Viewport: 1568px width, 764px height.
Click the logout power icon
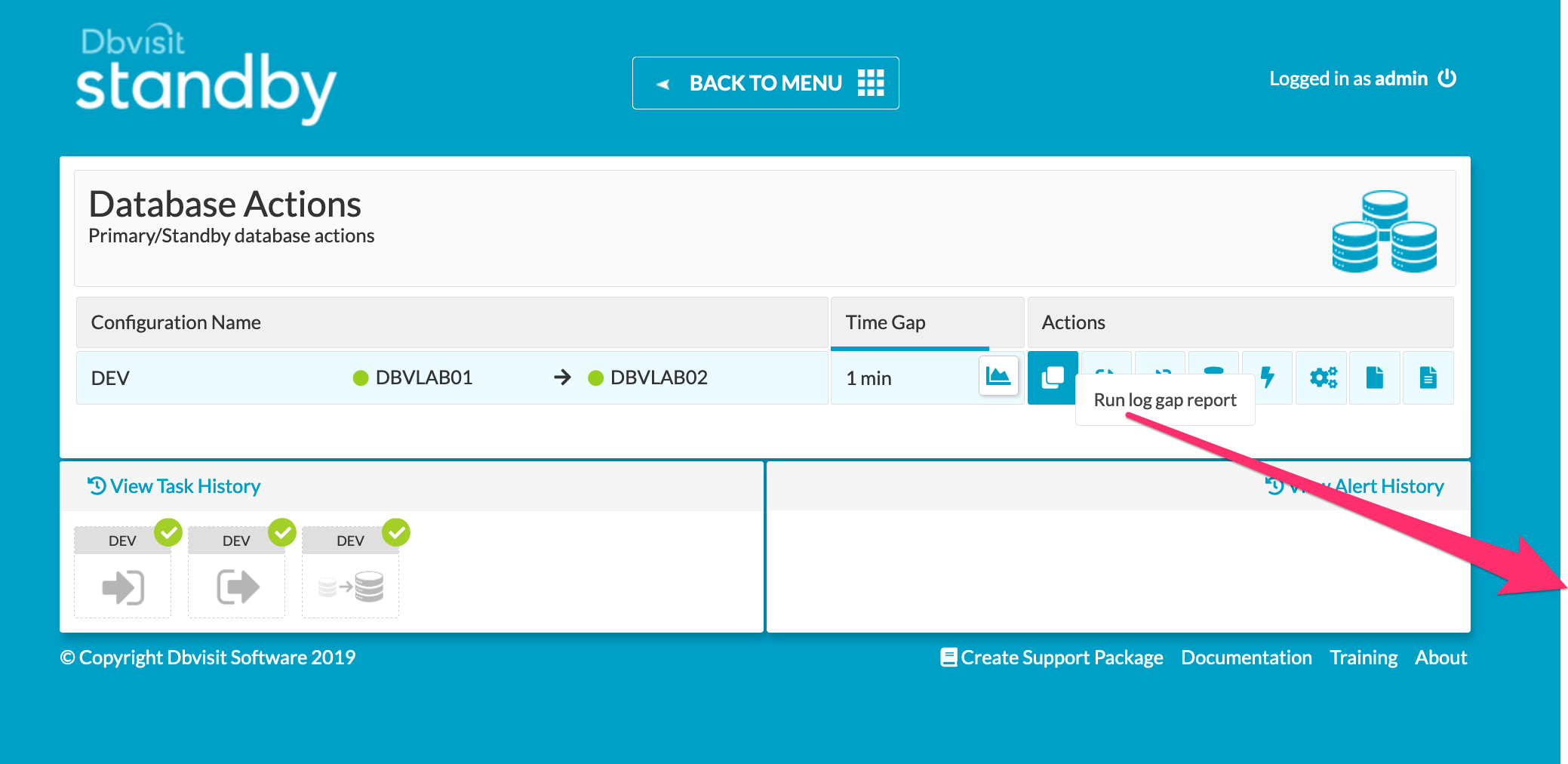1447,79
